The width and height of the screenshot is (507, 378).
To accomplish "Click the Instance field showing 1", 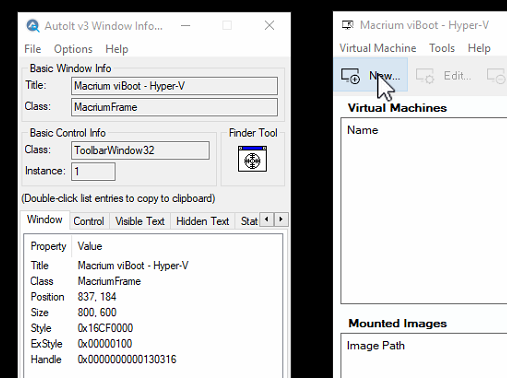I will [93, 171].
